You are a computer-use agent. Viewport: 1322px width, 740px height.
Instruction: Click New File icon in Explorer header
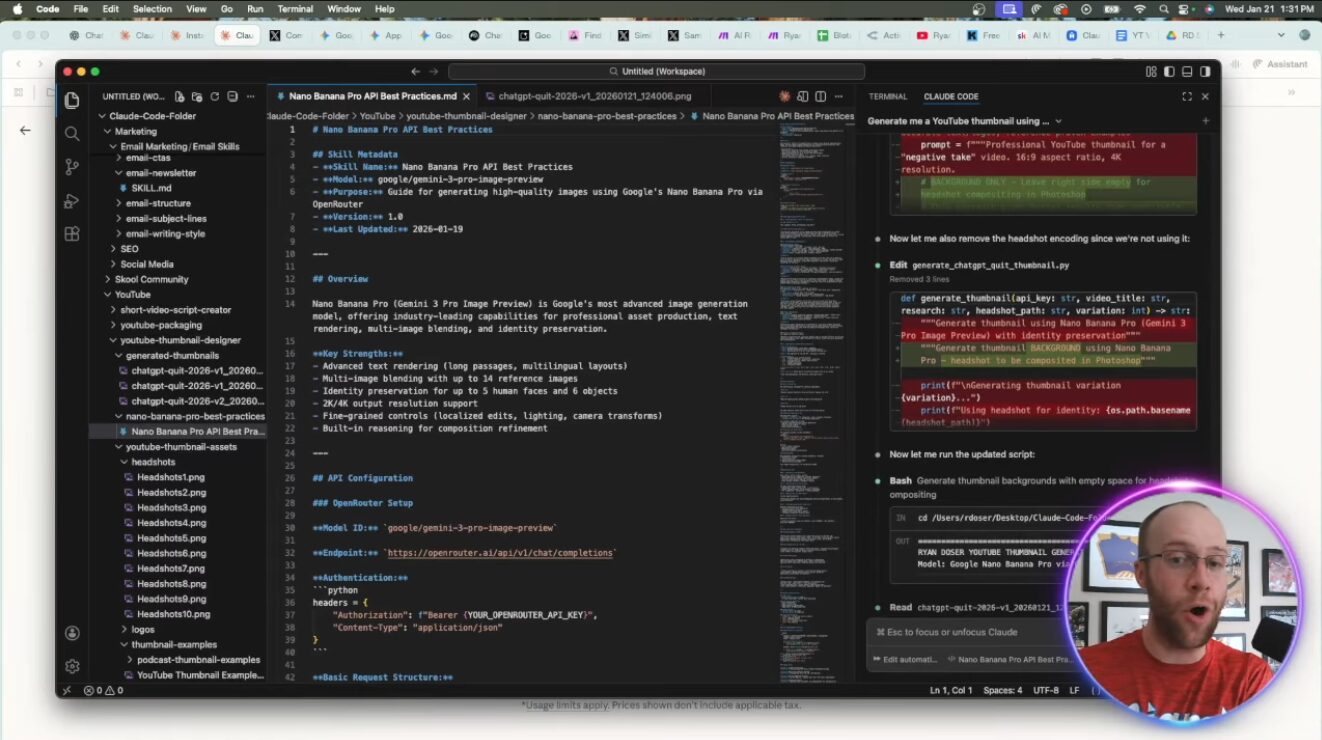click(x=180, y=97)
